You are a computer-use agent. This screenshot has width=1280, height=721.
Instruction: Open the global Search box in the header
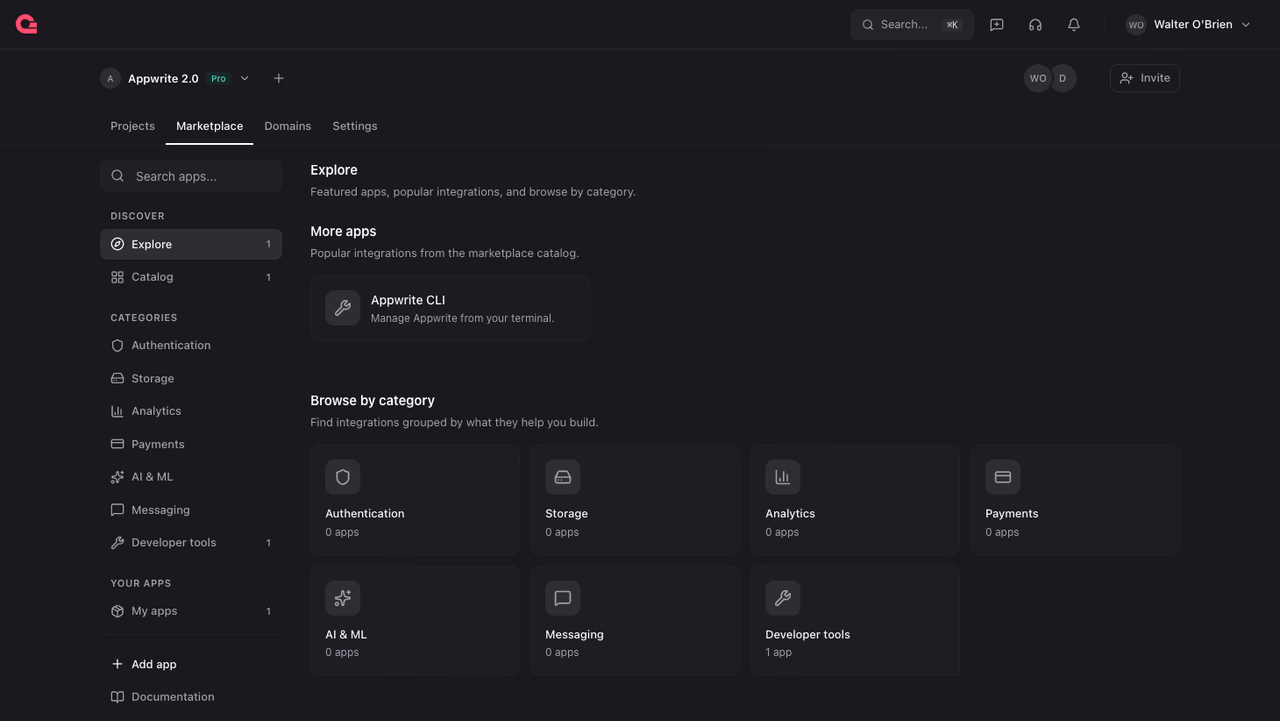pyautogui.click(x=912, y=24)
